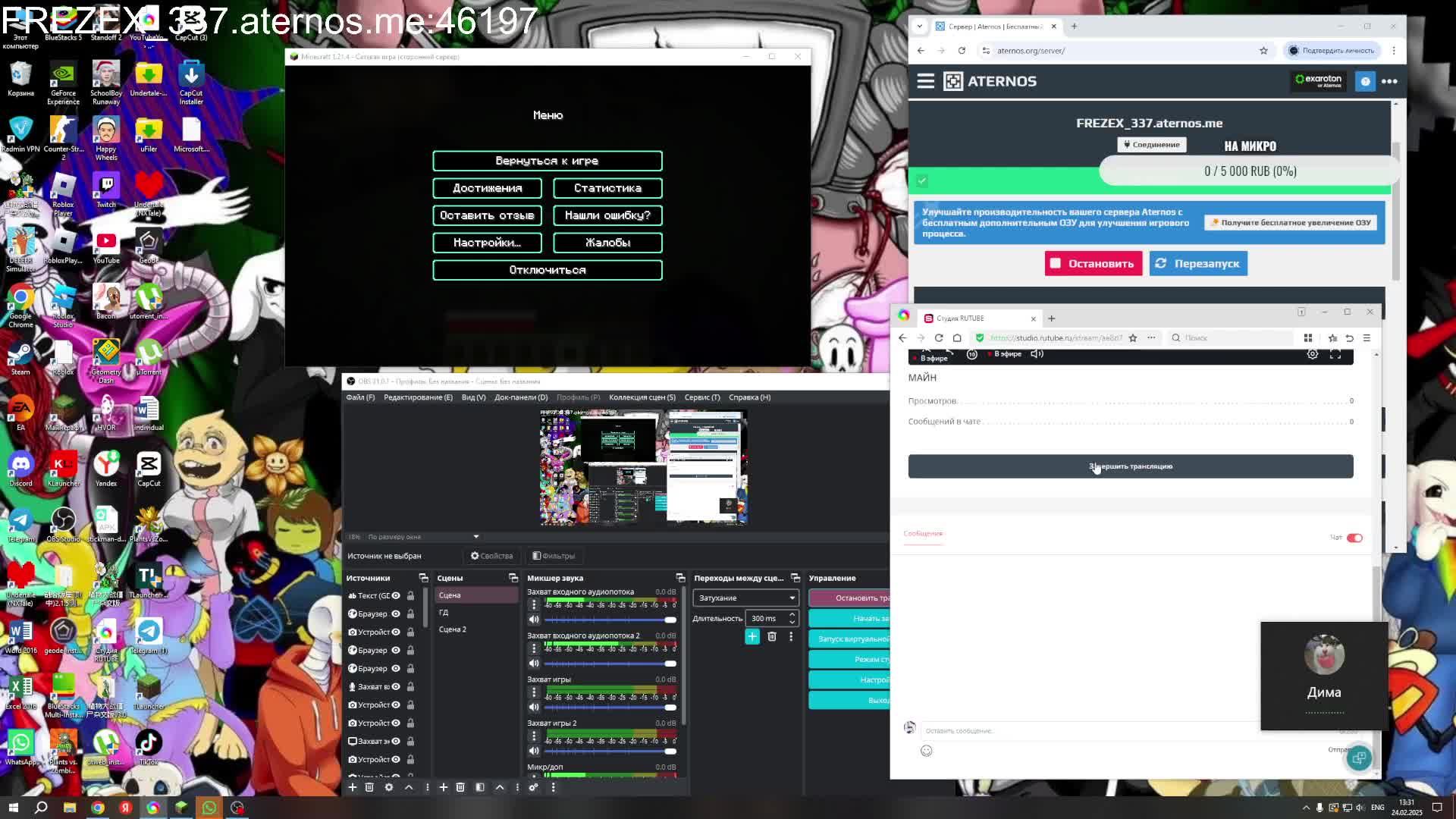This screenshot has width=1456, height=819.
Task: Toggle the RUTUBE Чат switch
Action: (1354, 538)
